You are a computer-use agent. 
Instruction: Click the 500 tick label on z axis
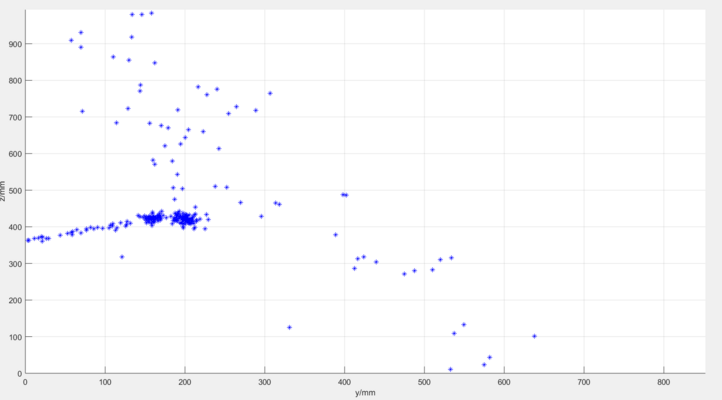tap(15, 190)
